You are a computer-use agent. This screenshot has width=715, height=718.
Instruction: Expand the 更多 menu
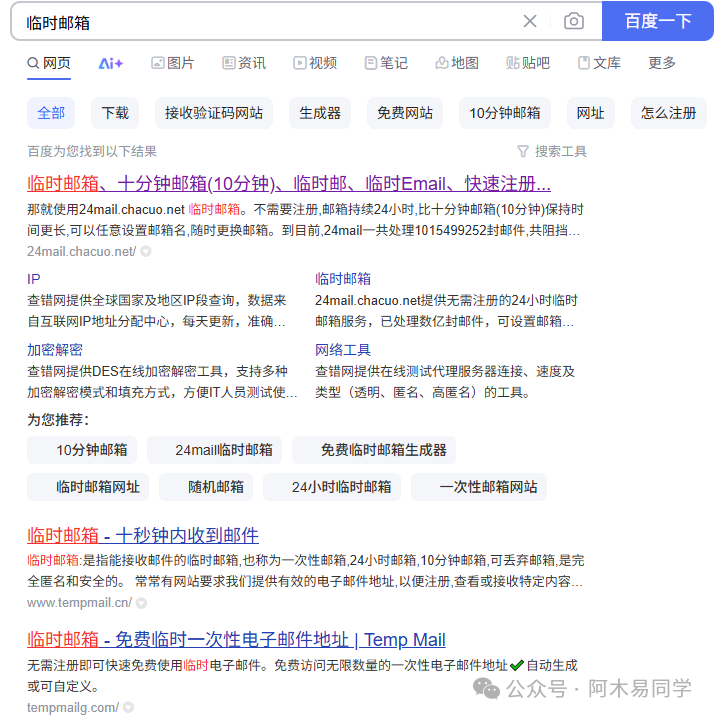(x=662, y=63)
